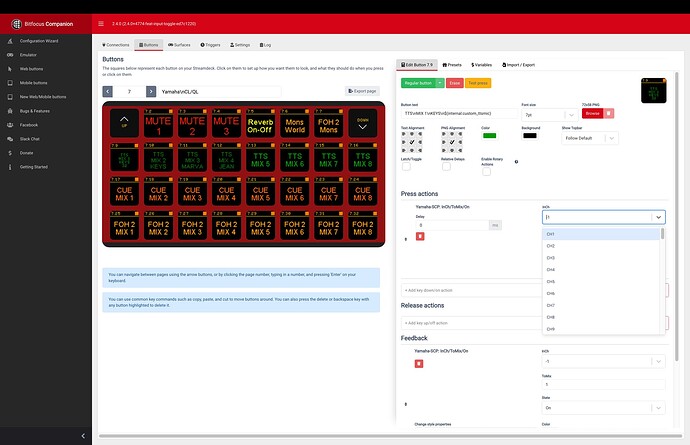Open the Variables tab
The width and height of the screenshot is (690, 445).
(481, 65)
